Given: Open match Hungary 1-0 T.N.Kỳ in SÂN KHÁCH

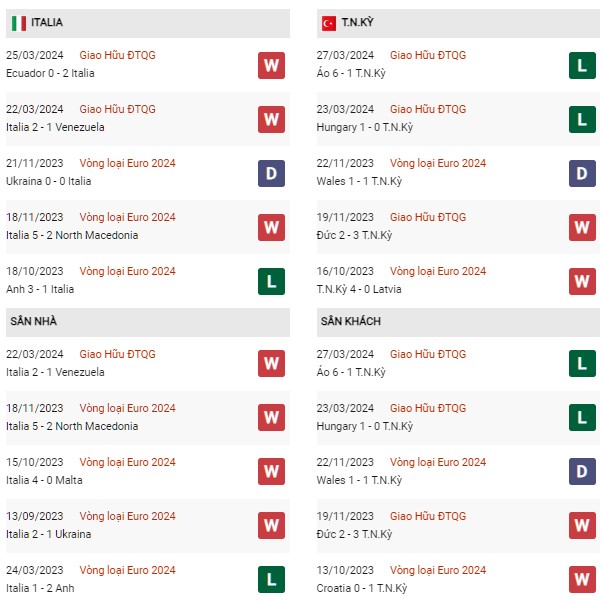Looking at the screenshot, I should 367,426.
